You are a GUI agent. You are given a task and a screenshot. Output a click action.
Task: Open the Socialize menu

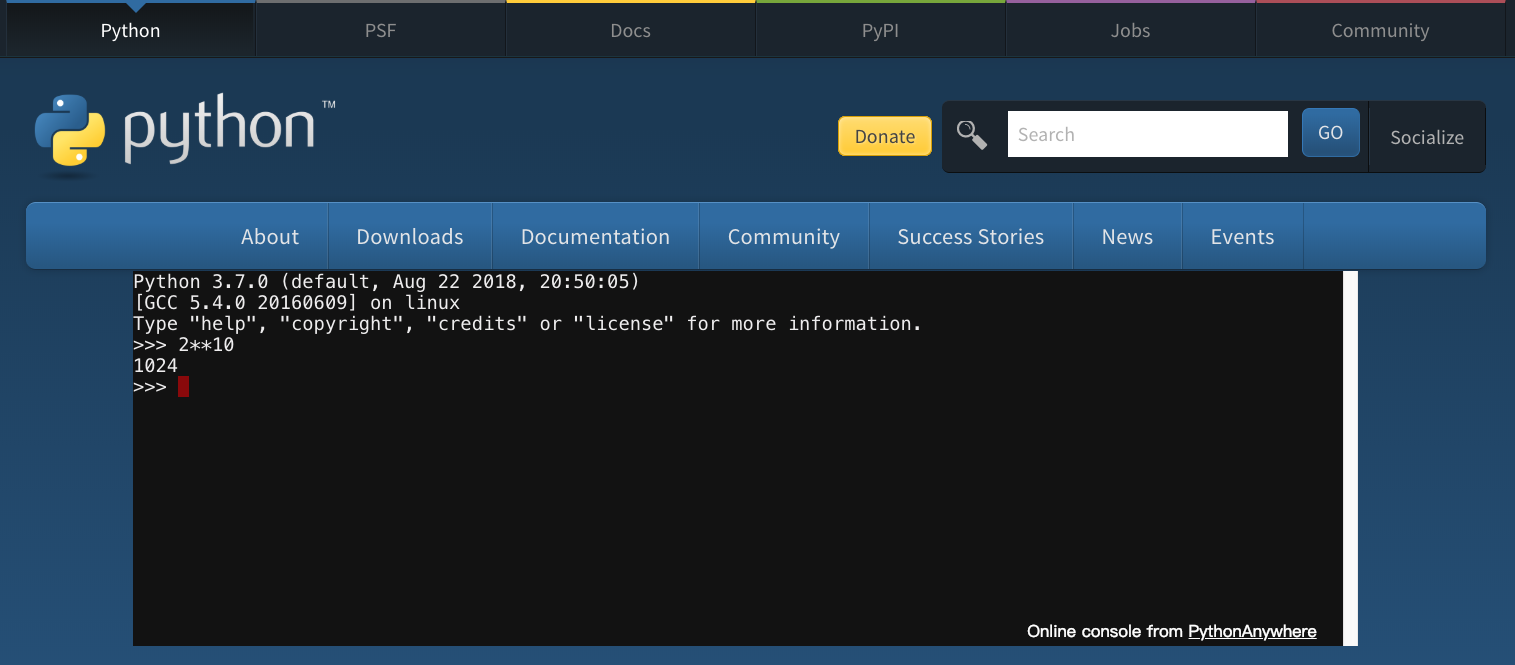[x=1427, y=137]
